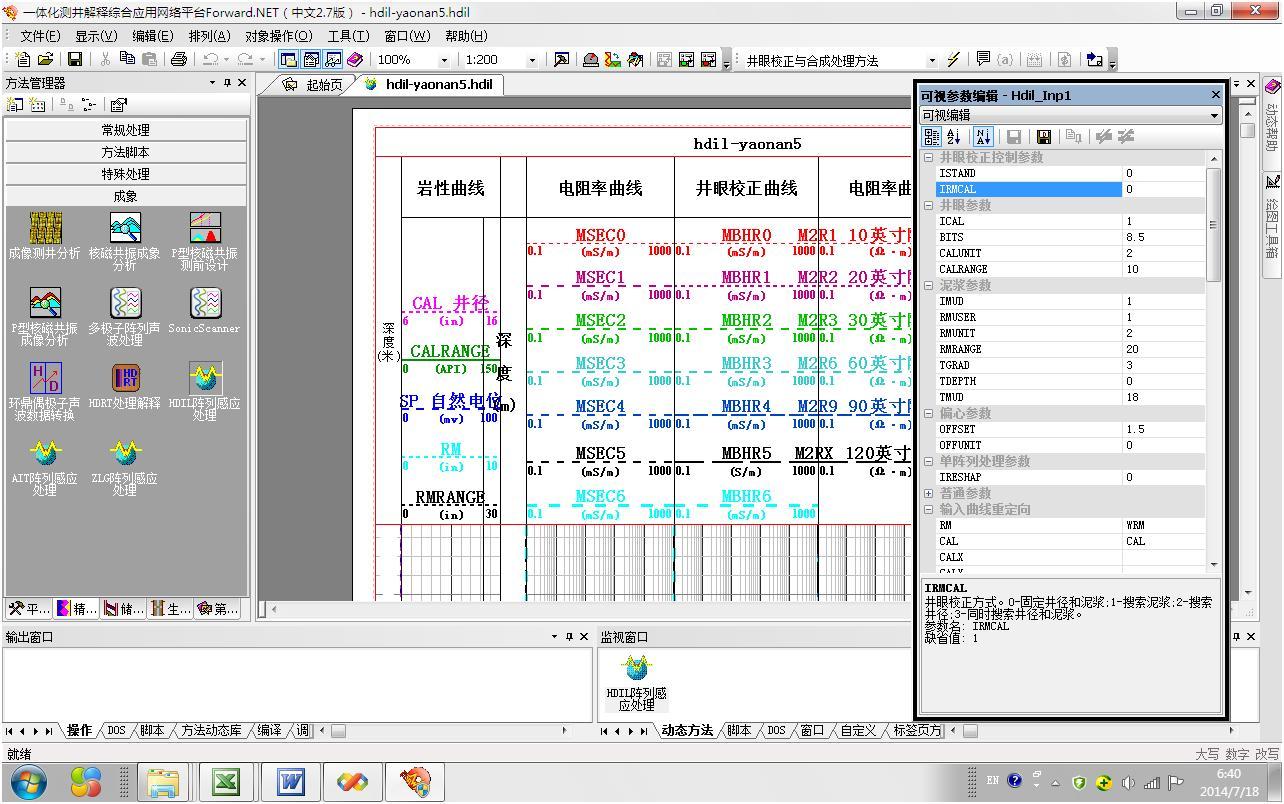The image size is (1284, 804).
Task: Save with the main toolbar floppy icon
Action: point(75,60)
